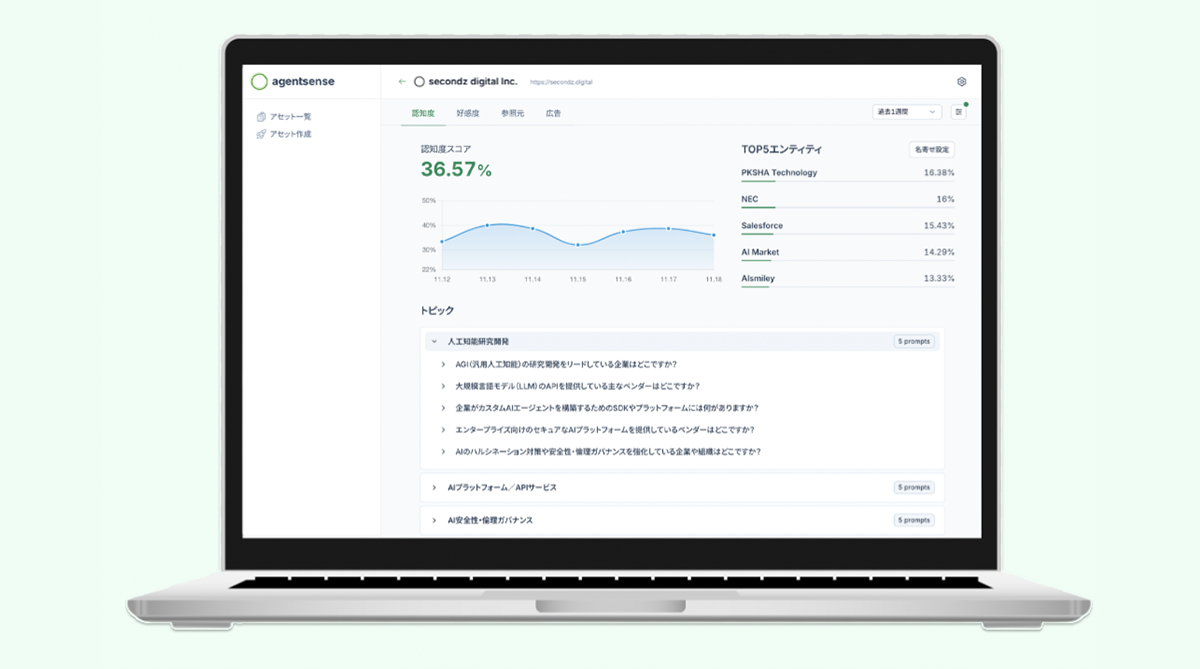Click the chart data point at 11.17
This screenshot has height=669, width=1200.
(669, 229)
